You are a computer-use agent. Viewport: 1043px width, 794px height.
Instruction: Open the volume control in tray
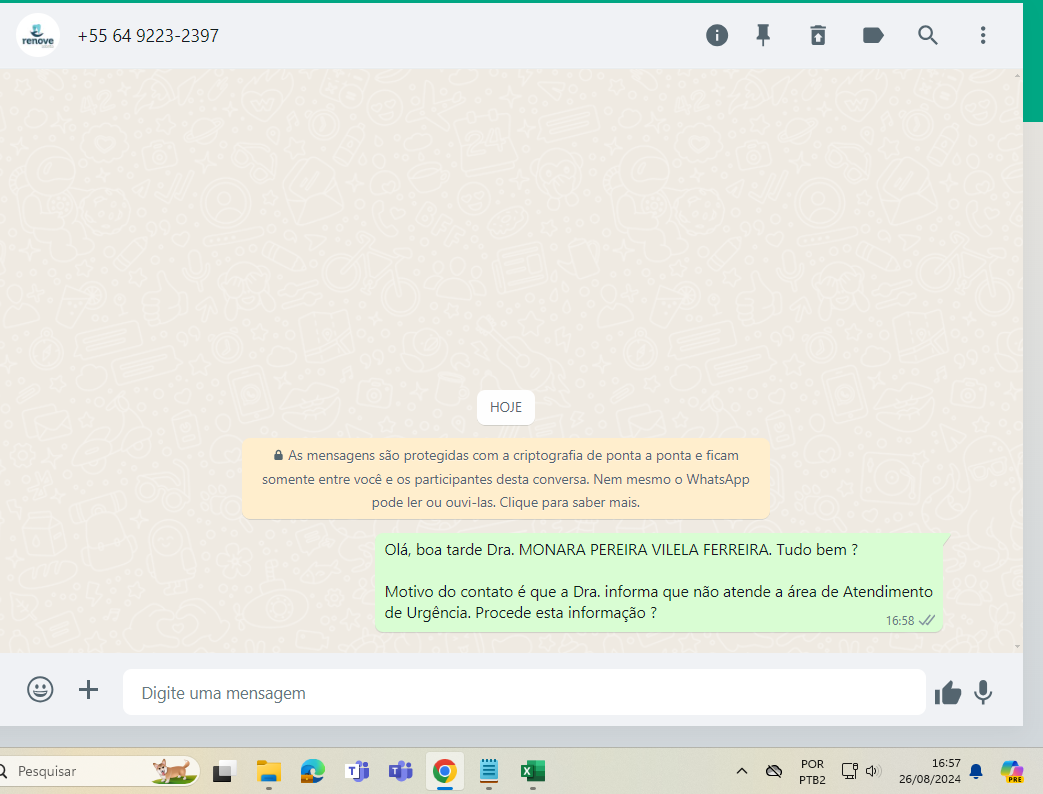[873, 771]
